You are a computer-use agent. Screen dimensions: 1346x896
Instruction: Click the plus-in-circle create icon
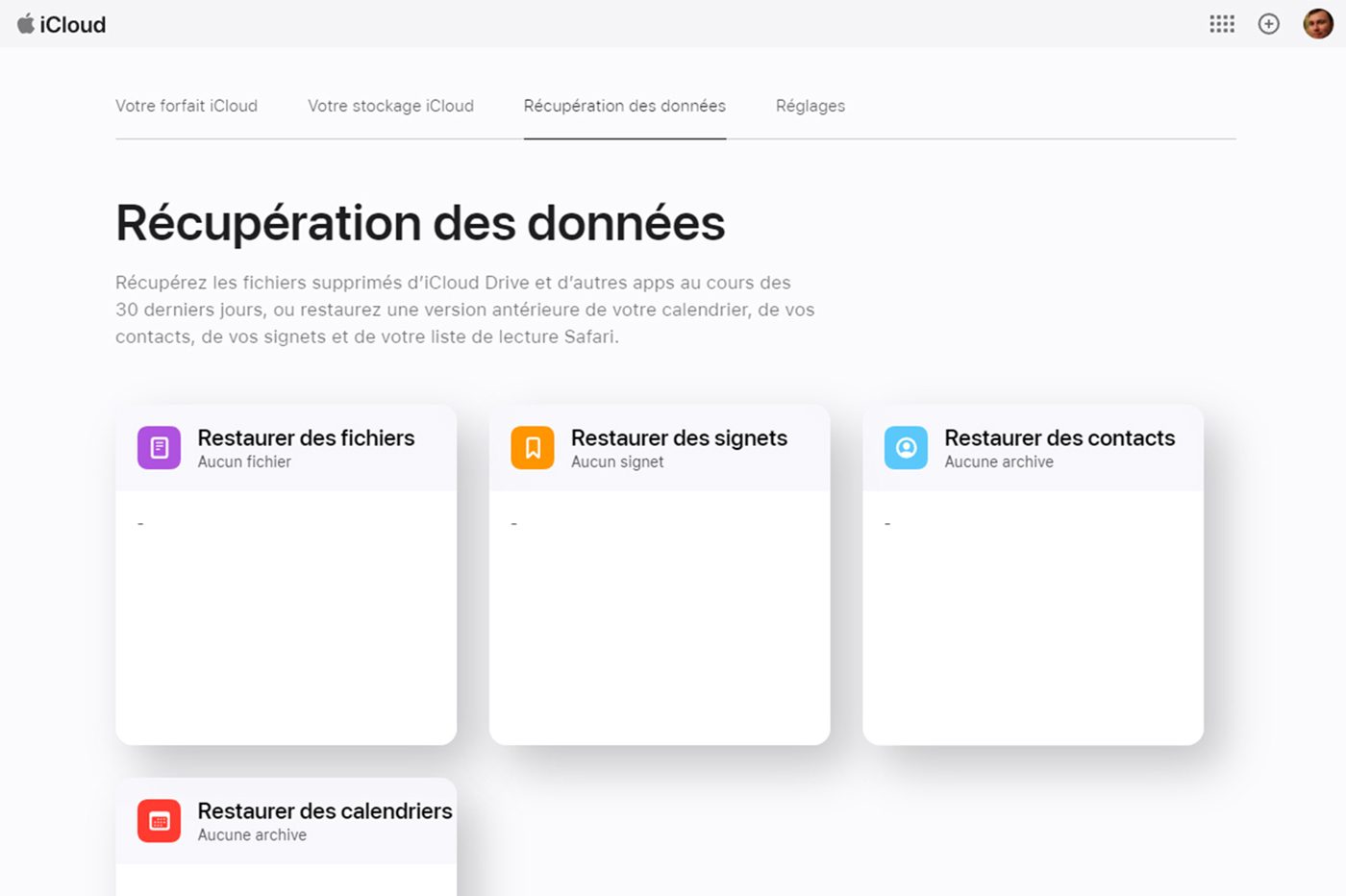[x=1269, y=24]
